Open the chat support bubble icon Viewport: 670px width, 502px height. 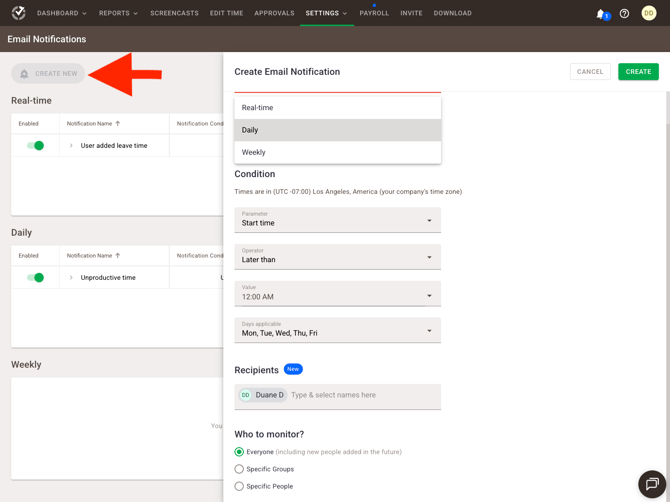[652, 484]
